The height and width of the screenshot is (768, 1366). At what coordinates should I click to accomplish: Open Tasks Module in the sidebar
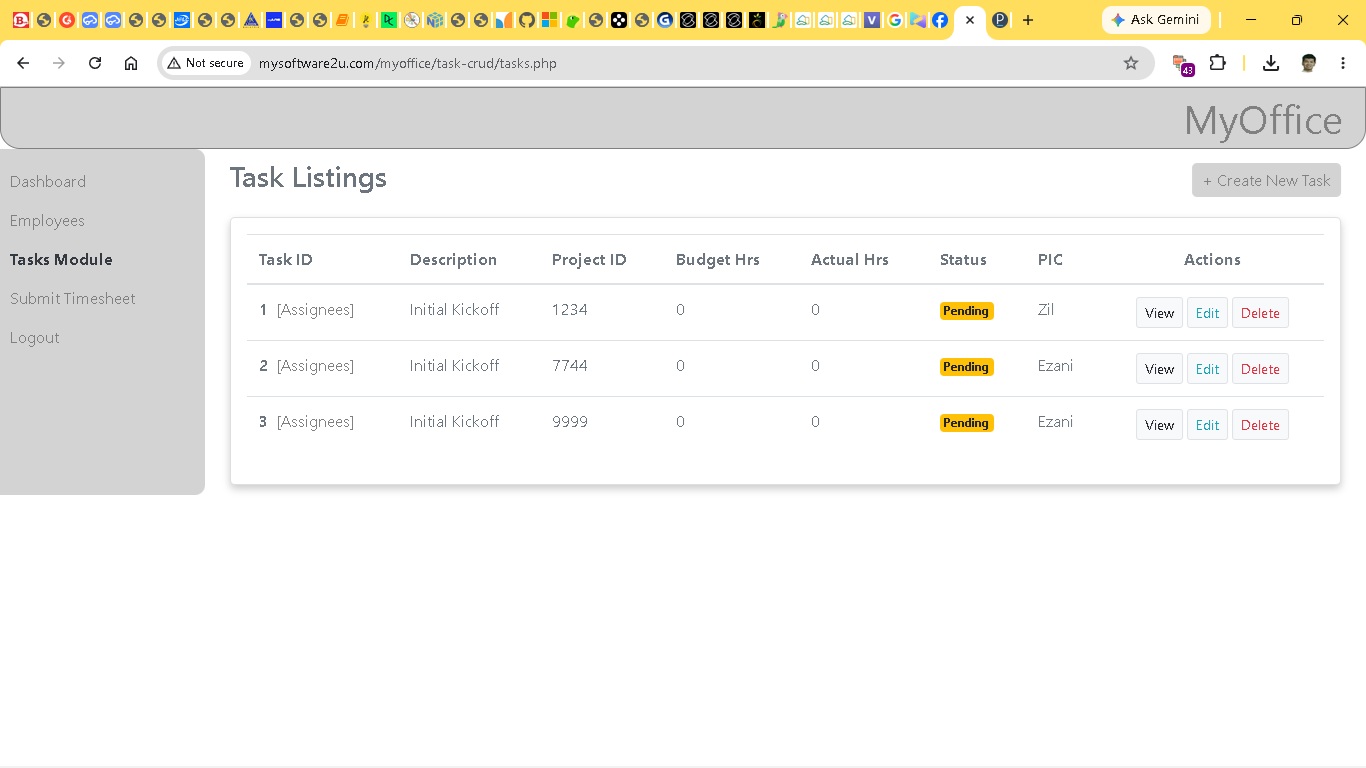coord(61,260)
